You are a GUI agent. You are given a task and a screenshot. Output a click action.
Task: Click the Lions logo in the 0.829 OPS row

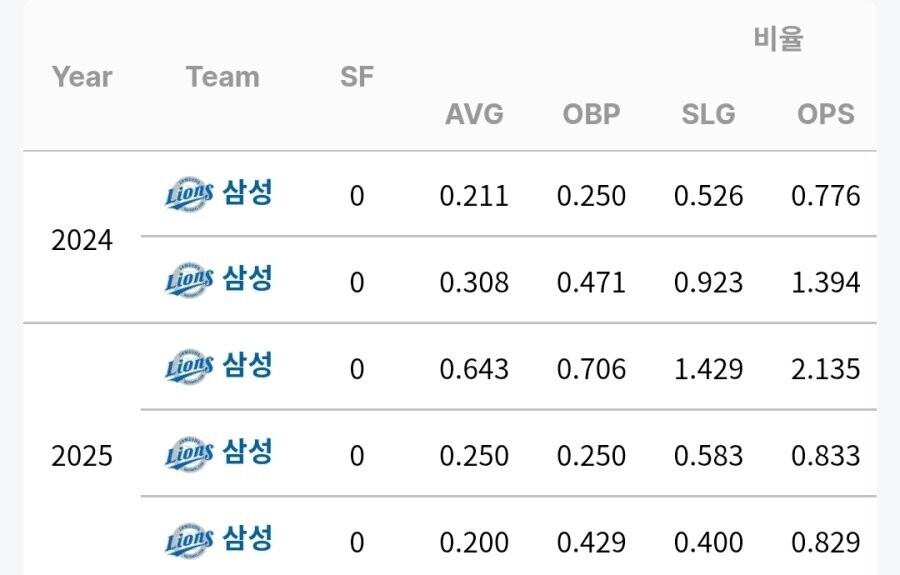point(189,541)
